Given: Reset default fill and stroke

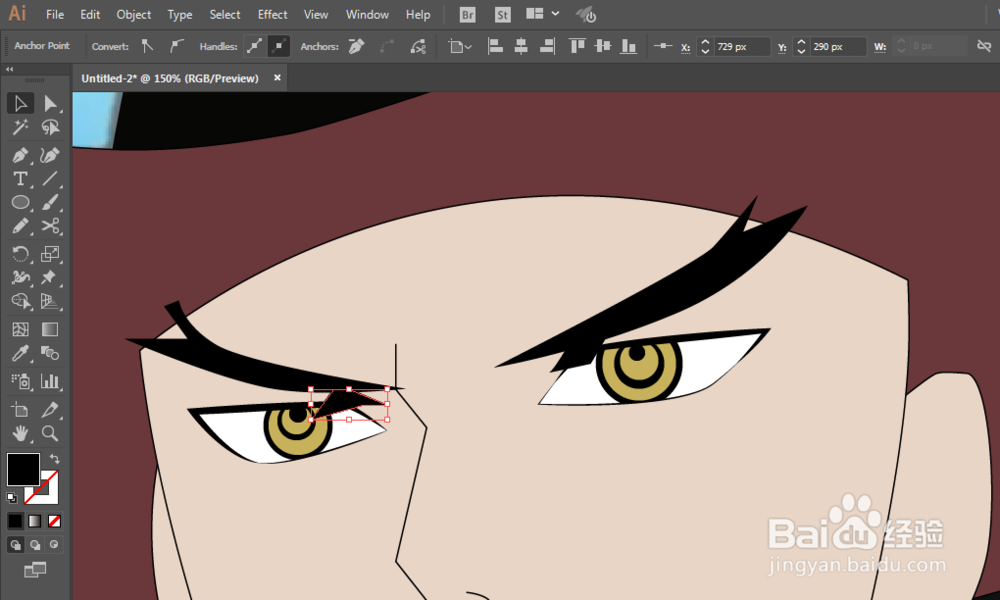Looking at the screenshot, I should point(11,497).
